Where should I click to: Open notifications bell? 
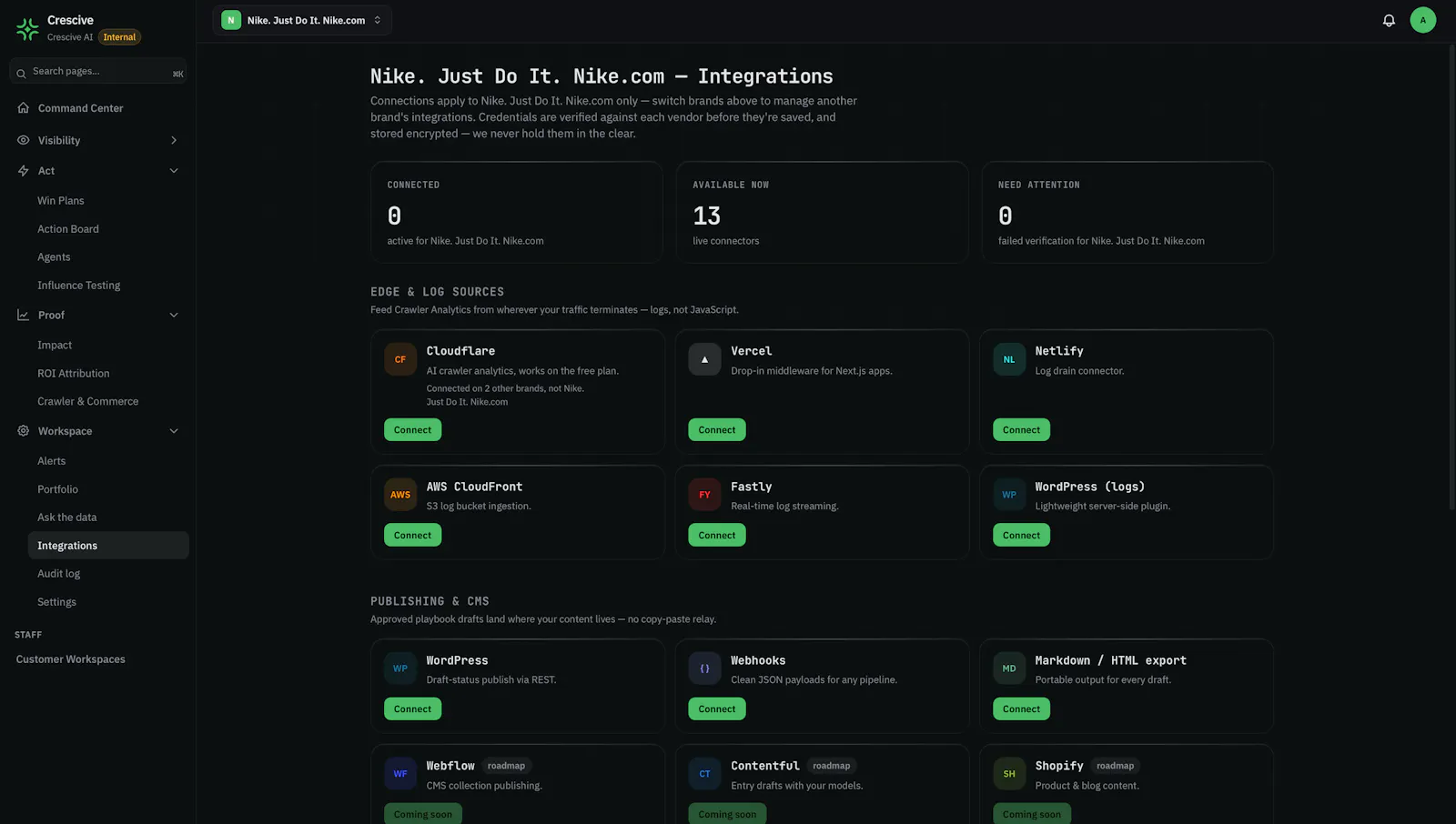pyautogui.click(x=1389, y=20)
